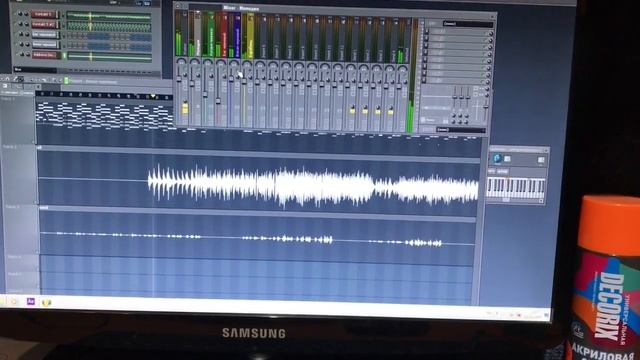Image resolution: width=640 pixels, height=360 pixels.
Task: Click the step sequencer row of third channel
Action: 109,37
